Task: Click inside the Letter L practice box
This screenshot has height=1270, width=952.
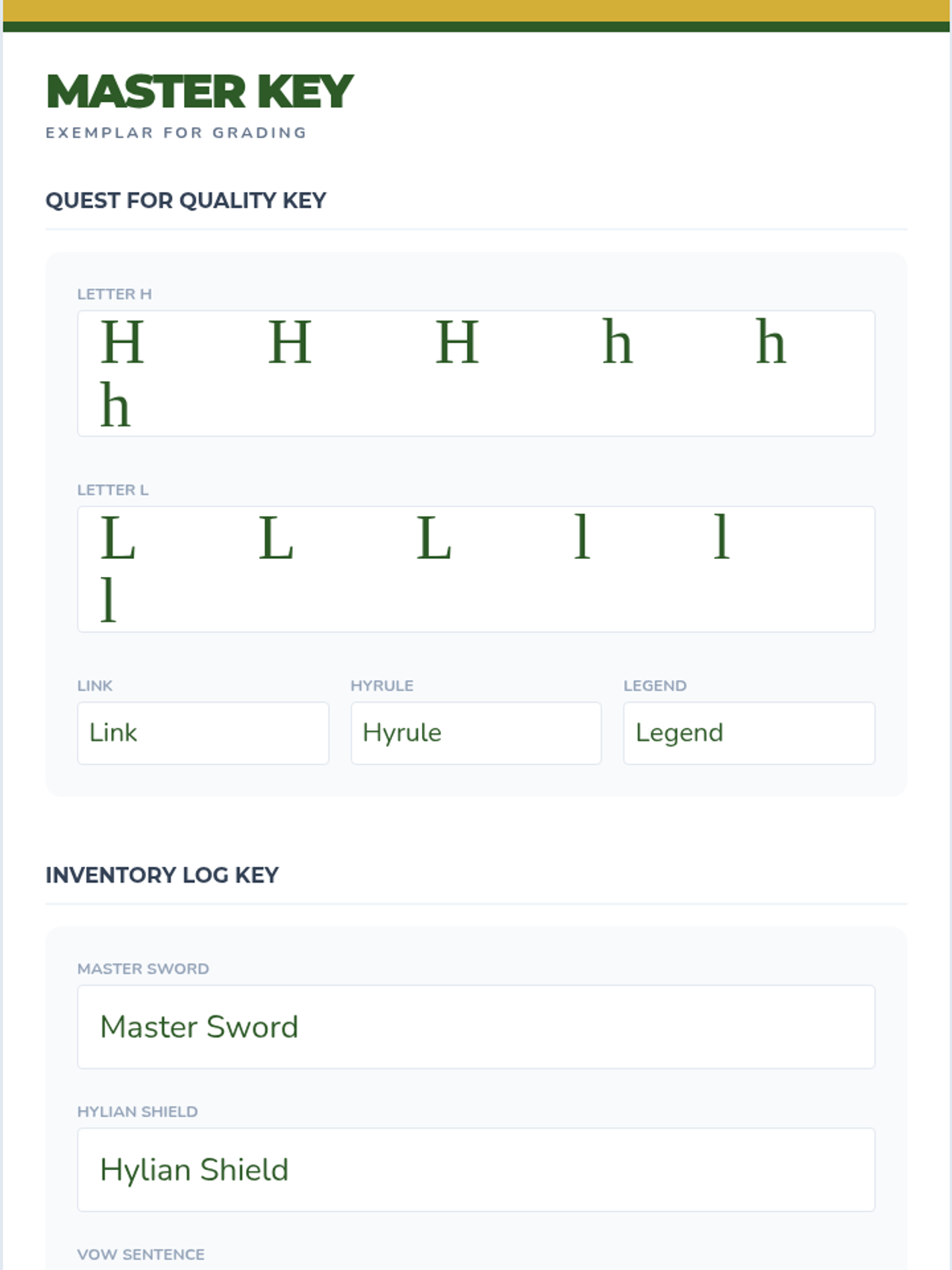Action: click(x=476, y=568)
